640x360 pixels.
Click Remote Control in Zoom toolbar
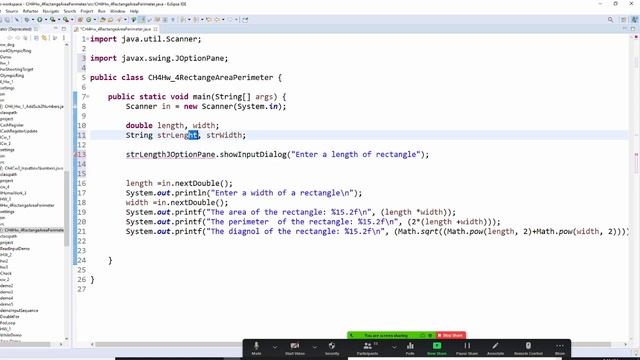[x=528, y=348]
